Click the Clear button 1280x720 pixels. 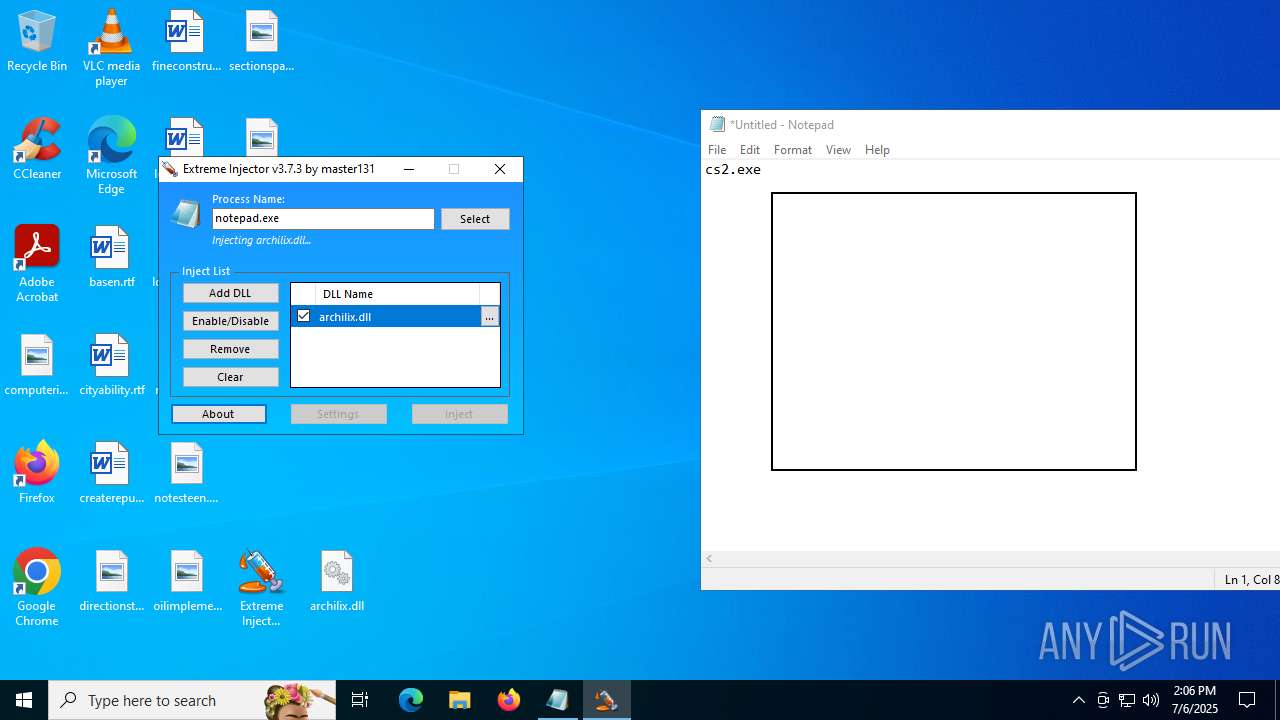[x=230, y=377]
